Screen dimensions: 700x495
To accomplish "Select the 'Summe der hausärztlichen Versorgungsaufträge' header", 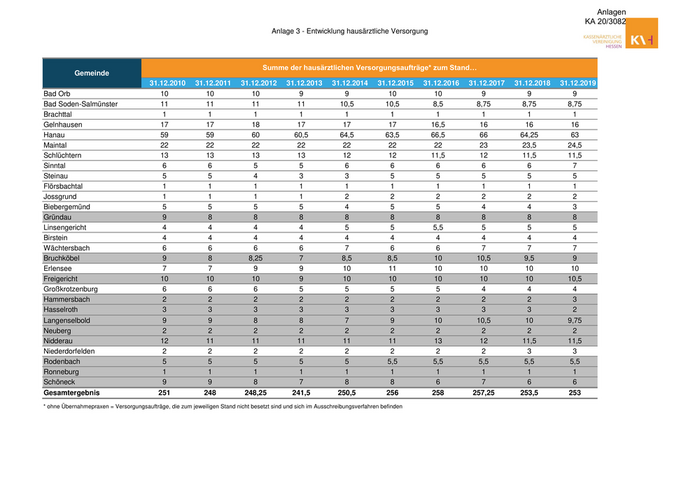I will click(370, 65).
